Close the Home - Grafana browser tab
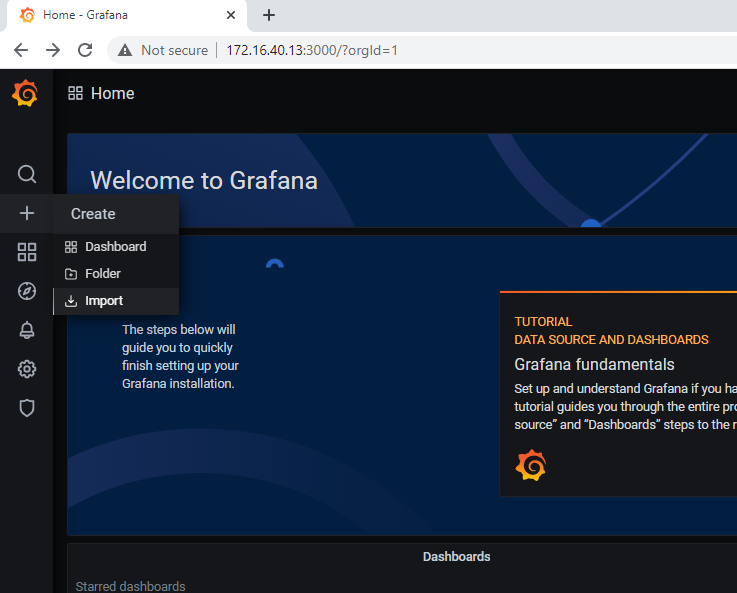 coord(231,15)
